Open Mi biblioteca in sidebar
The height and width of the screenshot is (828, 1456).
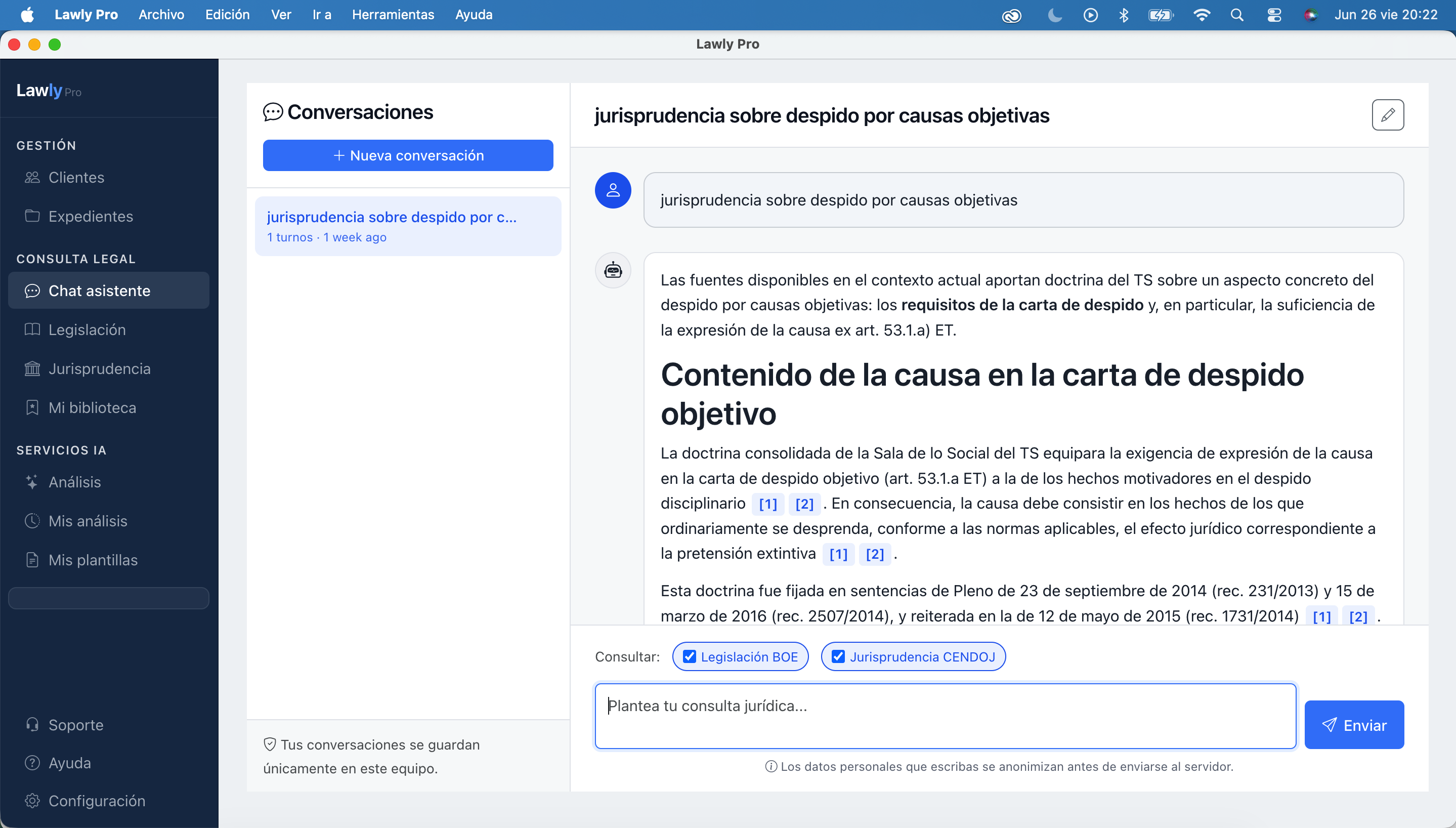[x=109, y=408]
